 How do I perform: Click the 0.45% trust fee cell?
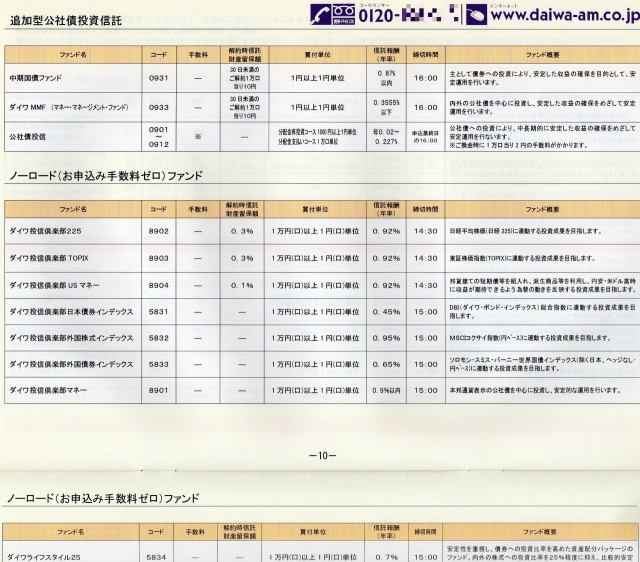click(386, 312)
